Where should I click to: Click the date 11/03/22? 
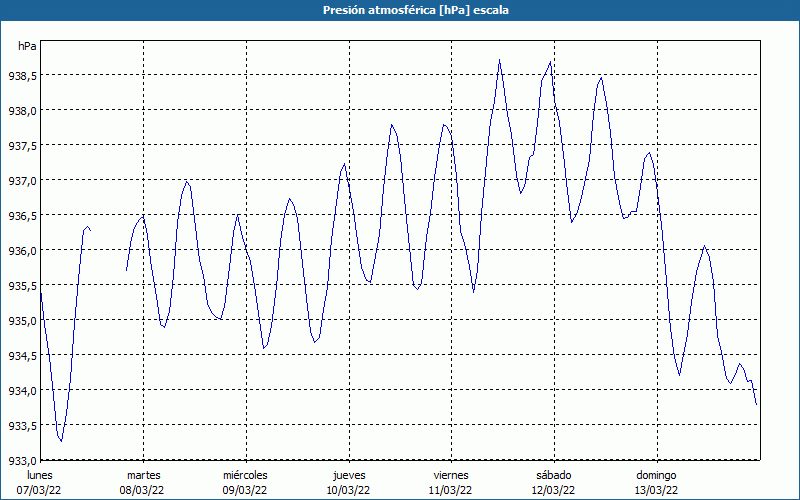pyautogui.click(x=451, y=490)
